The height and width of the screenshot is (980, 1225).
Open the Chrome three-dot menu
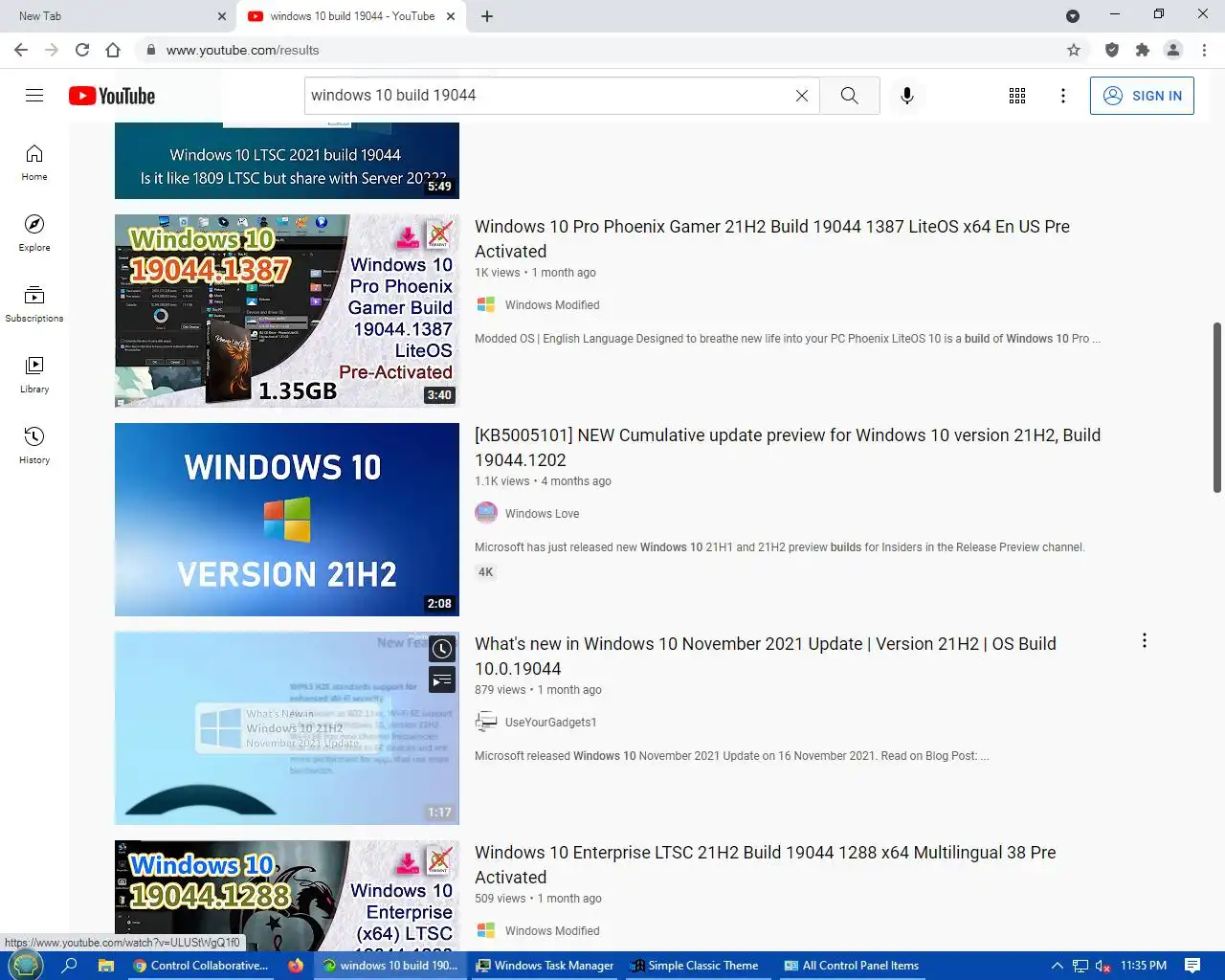click(x=1205, y=50)
